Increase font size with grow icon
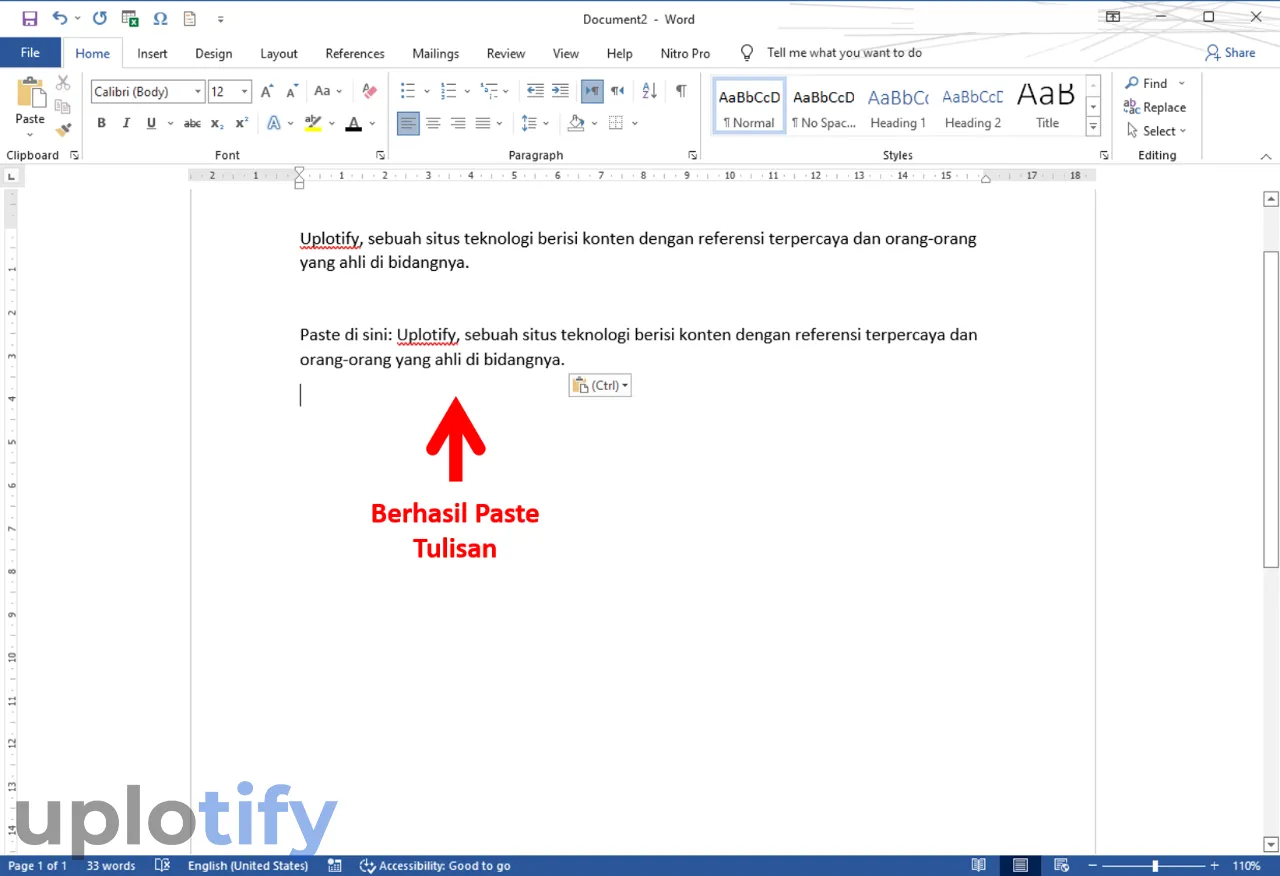This screenshot has width=1280, height=876. tap(267, 91)
